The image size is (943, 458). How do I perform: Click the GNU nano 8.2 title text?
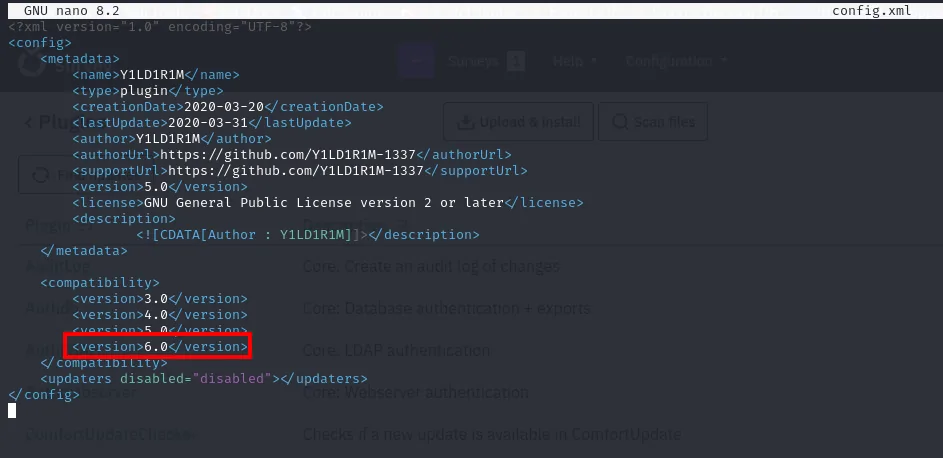[72, 11]
